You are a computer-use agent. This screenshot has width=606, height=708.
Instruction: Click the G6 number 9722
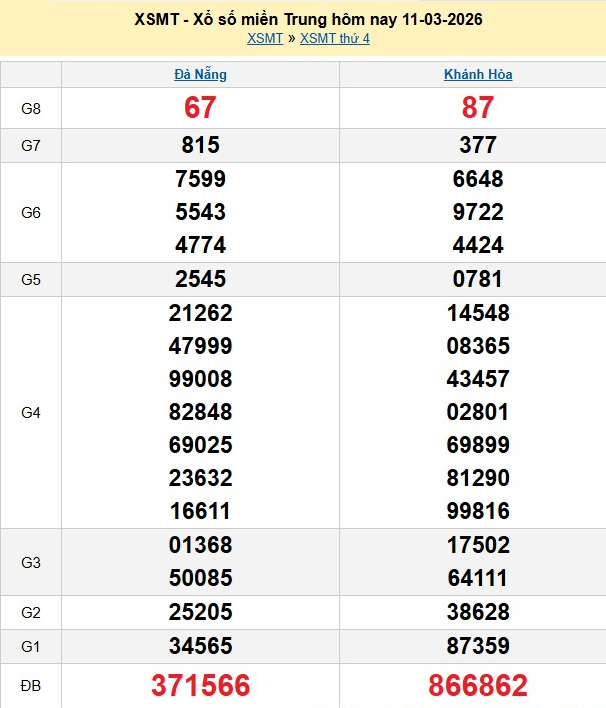click(478, 212)
